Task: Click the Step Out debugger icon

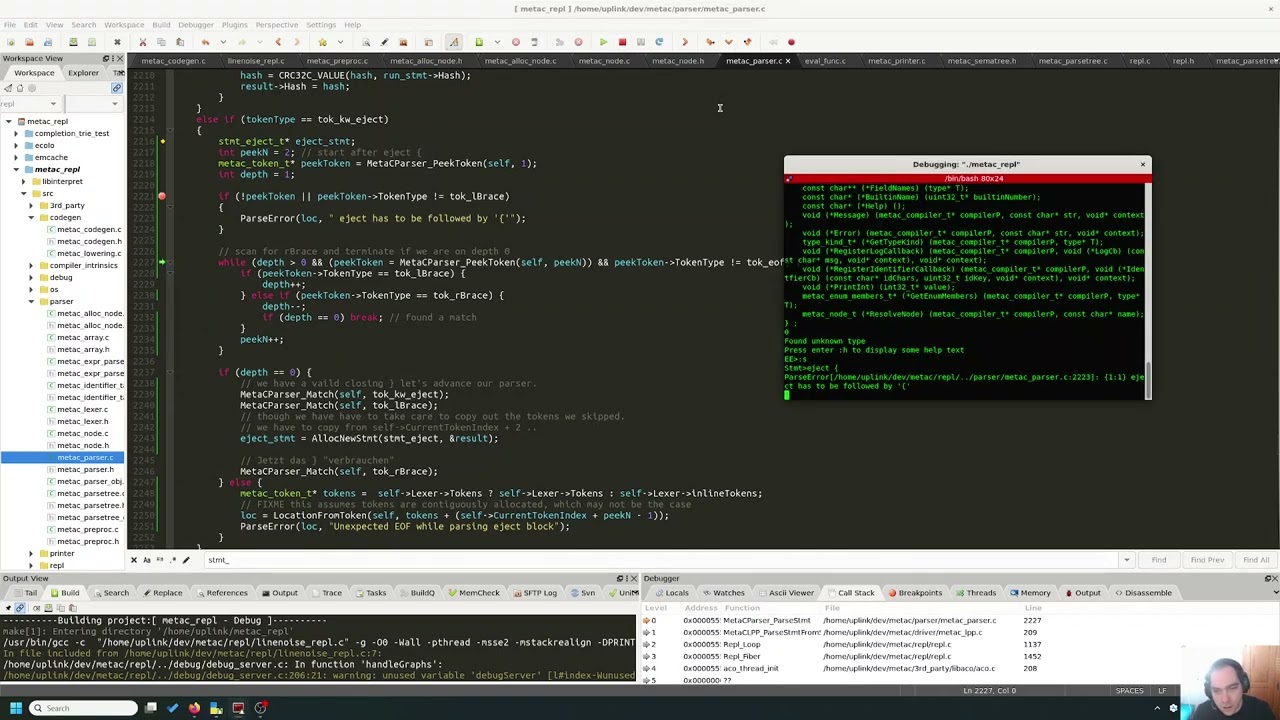Action: coord(748,42)
